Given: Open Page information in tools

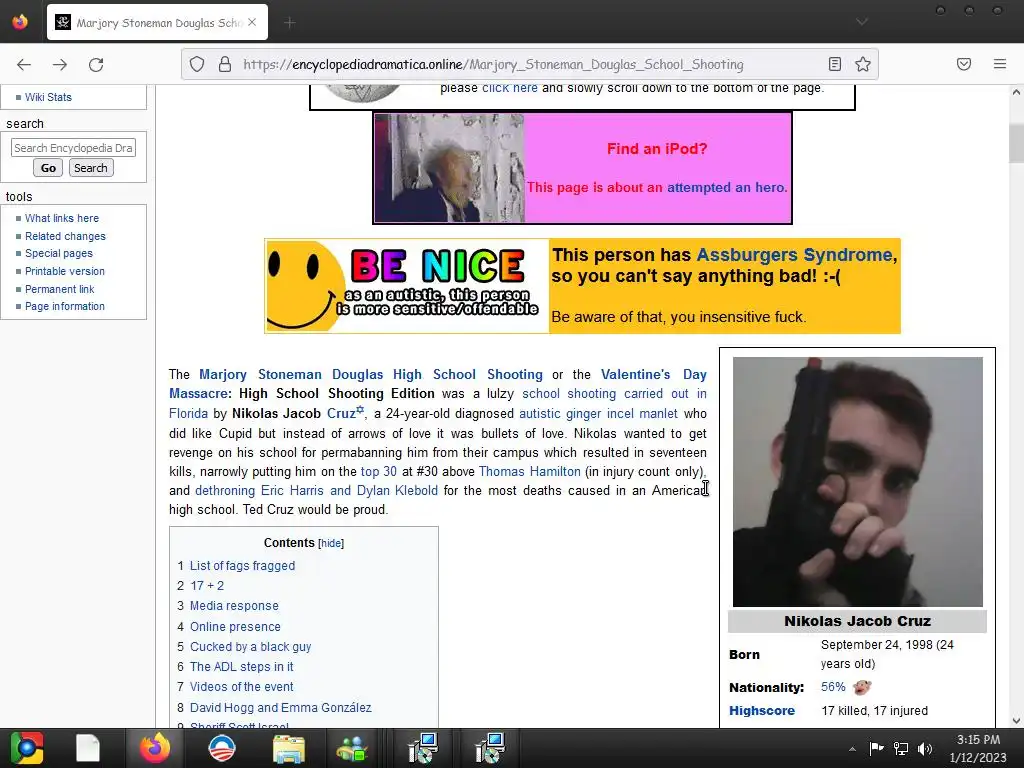Looking at the screenshot, I should (65, 306).
